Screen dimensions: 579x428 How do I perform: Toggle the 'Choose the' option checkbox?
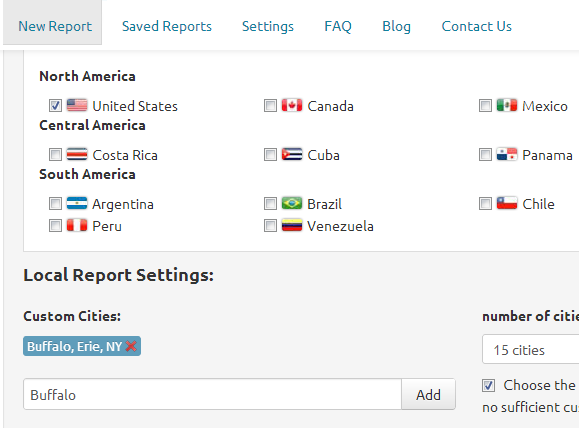489,386
